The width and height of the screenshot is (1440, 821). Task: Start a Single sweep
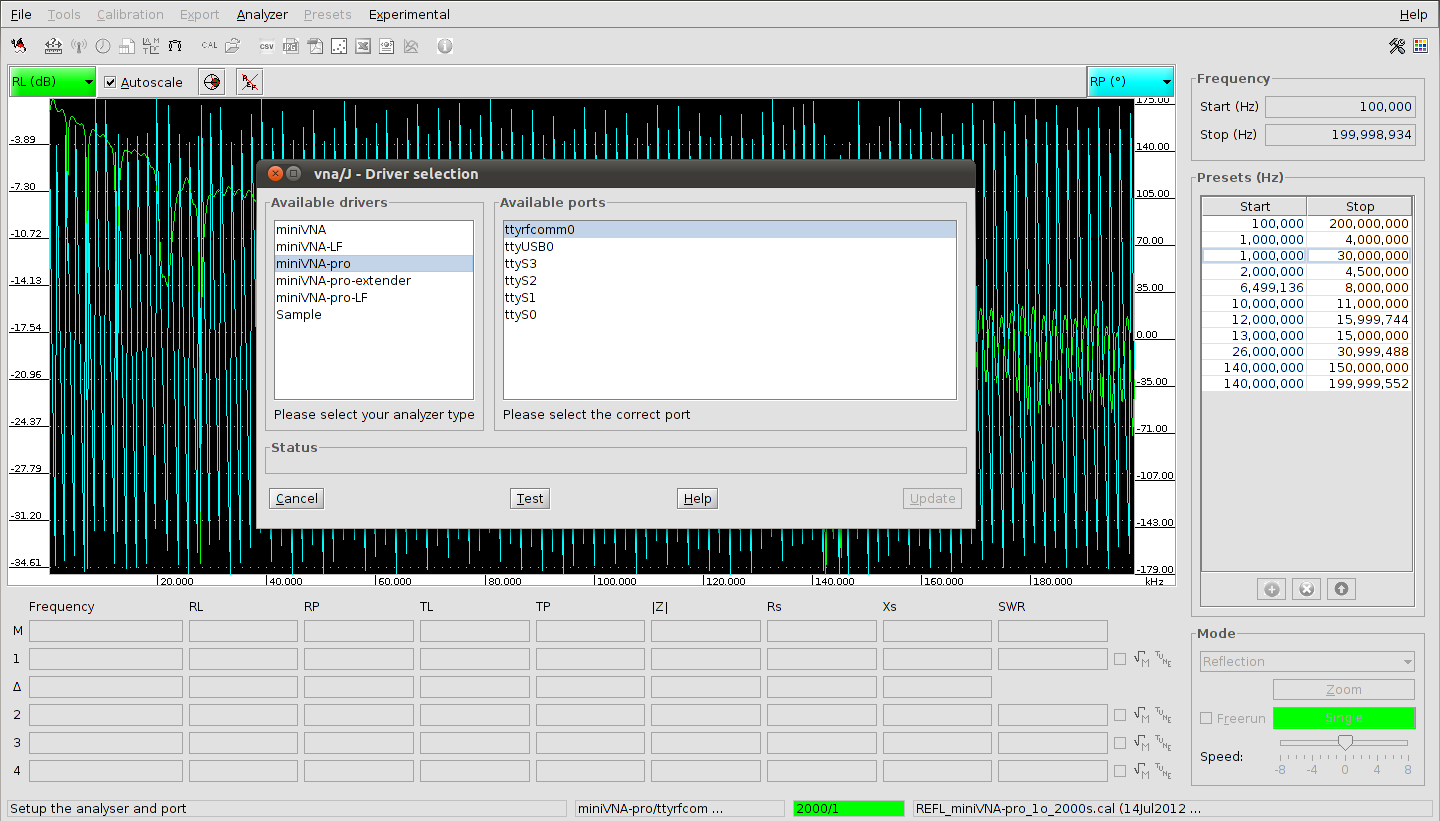(x=1343, y=718)
